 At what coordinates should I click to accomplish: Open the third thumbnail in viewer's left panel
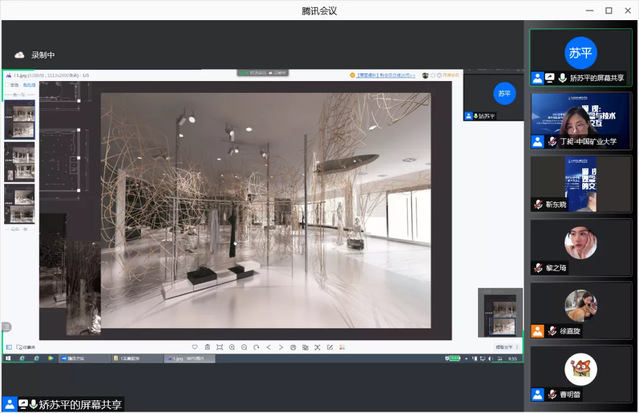tap(21, 203)
